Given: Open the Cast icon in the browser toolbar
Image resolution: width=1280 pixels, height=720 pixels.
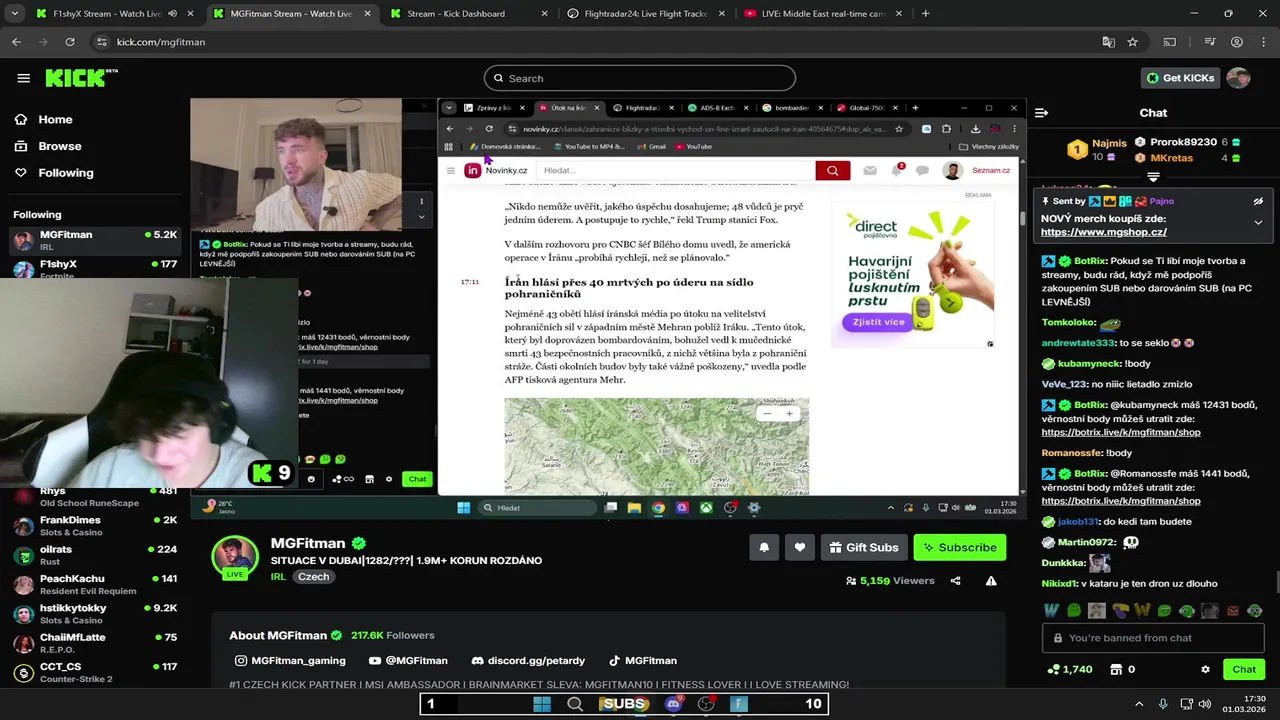Looking at the screenshot, I should pyautogui.click(x=1169, y=42).
